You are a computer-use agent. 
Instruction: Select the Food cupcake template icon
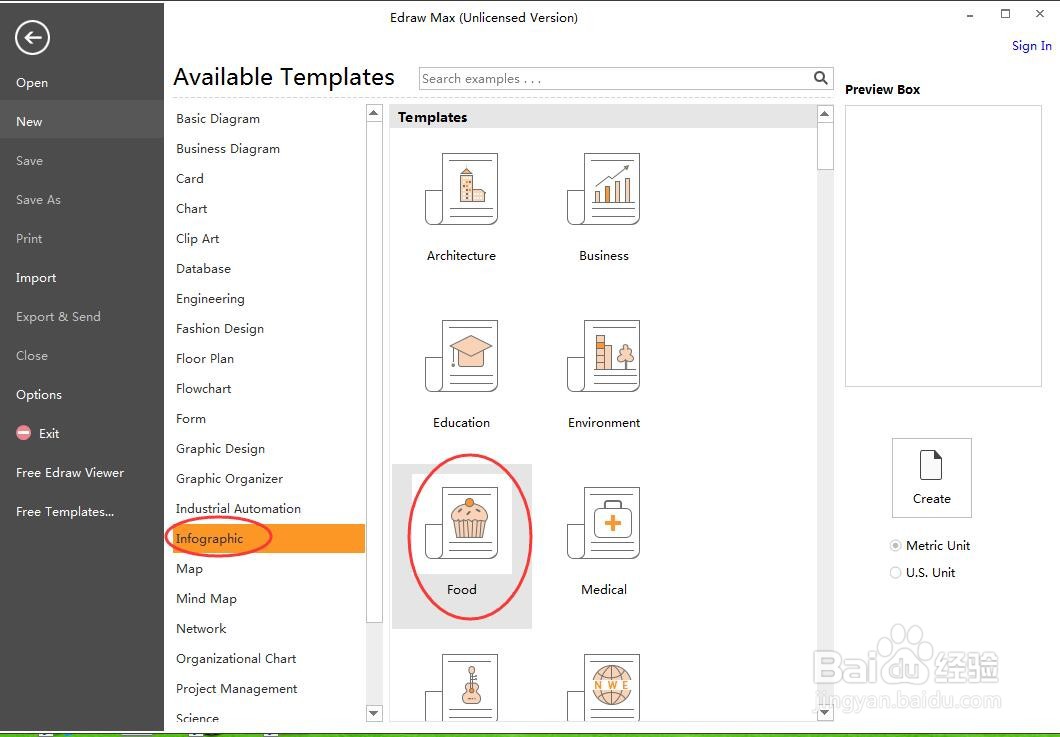[462, 523]
